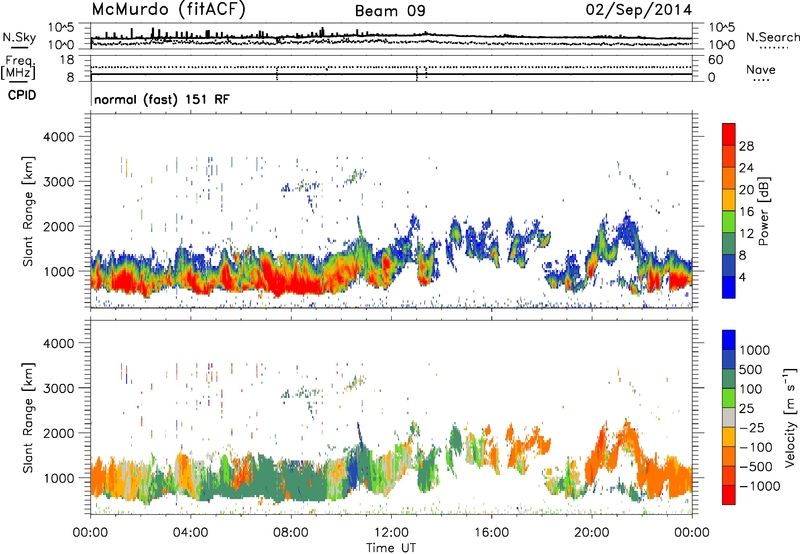Click the blue bottom segment of power colorbar
This screenshot has height=554, width=800.
pos(729,287)
